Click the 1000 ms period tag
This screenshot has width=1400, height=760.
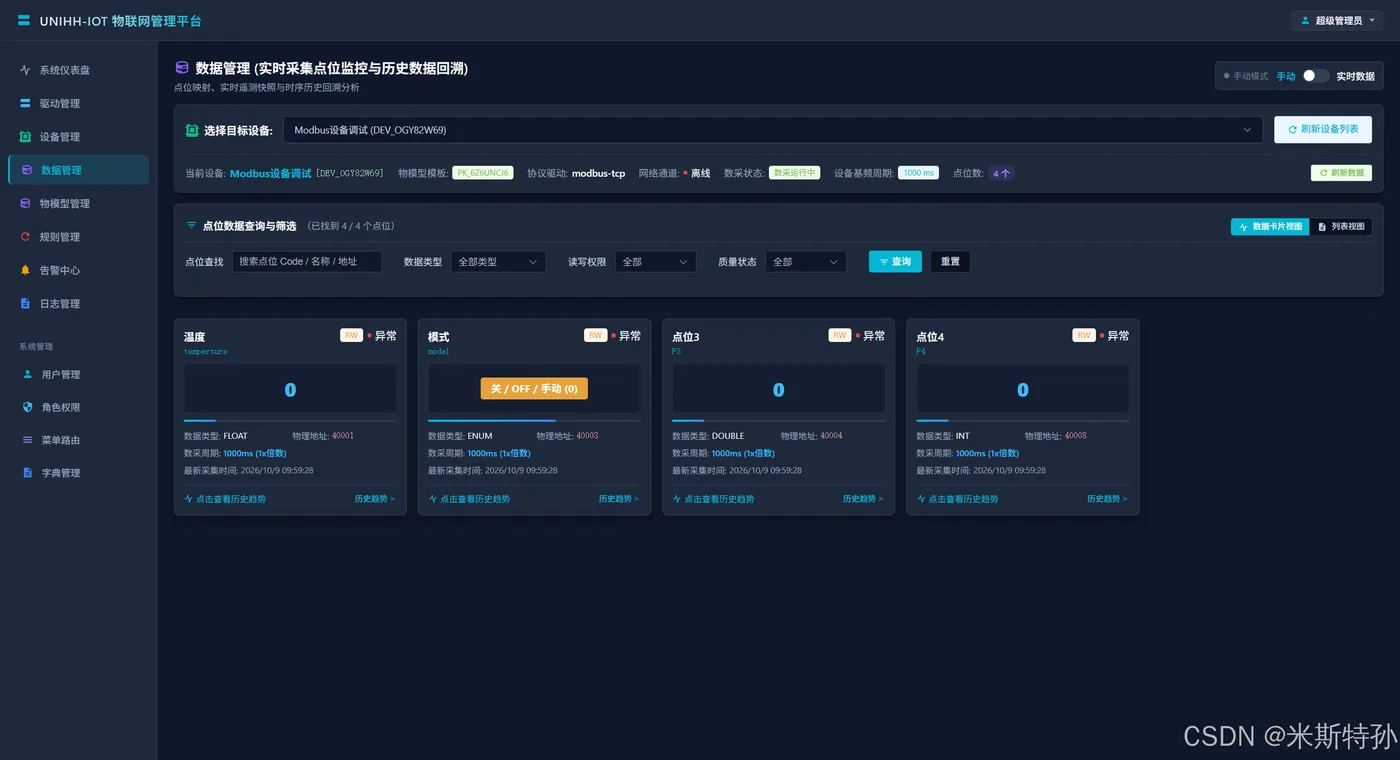tap(918, 173)
